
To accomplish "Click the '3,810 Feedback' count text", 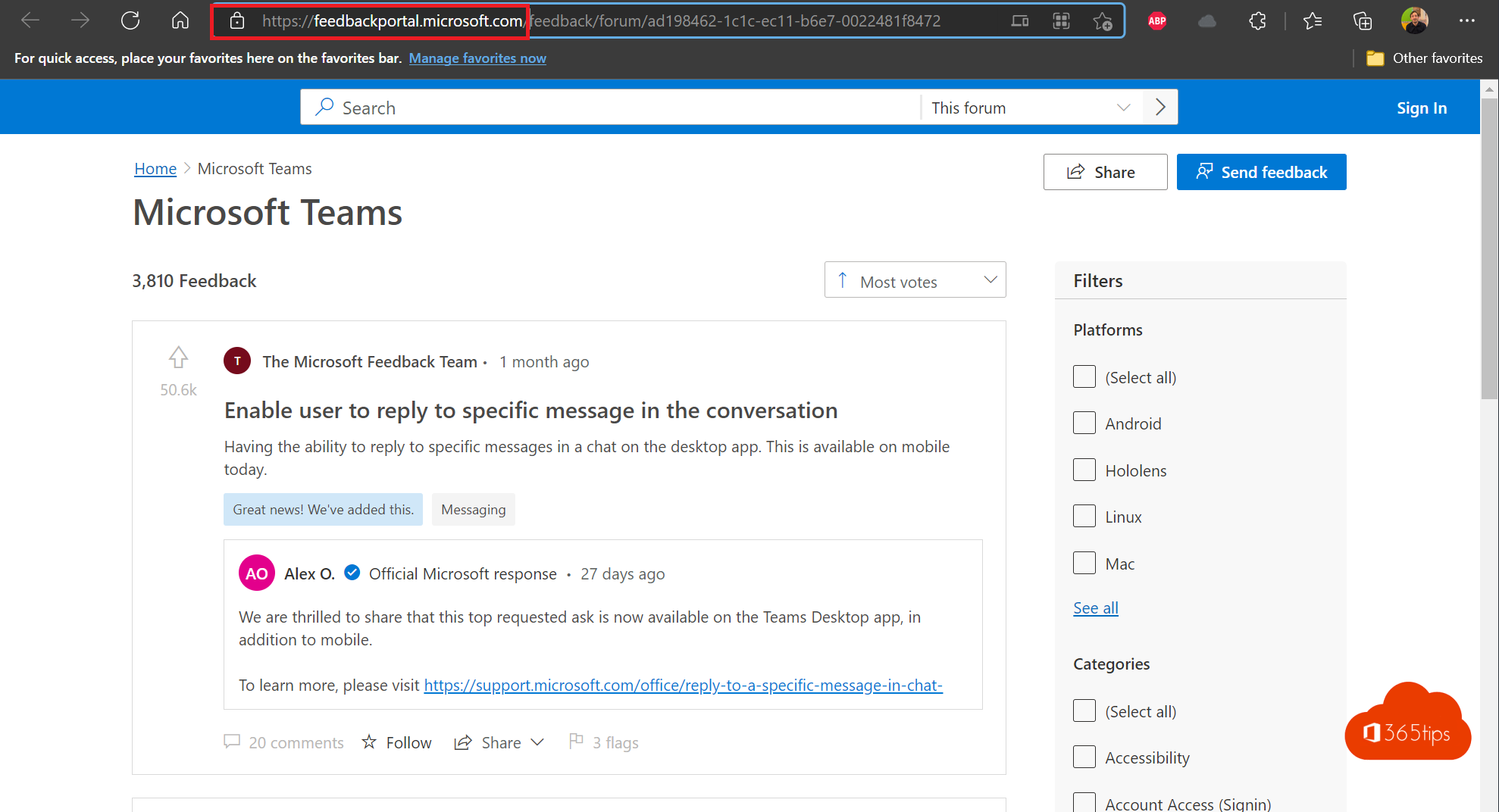I will [x=194, y=281].
